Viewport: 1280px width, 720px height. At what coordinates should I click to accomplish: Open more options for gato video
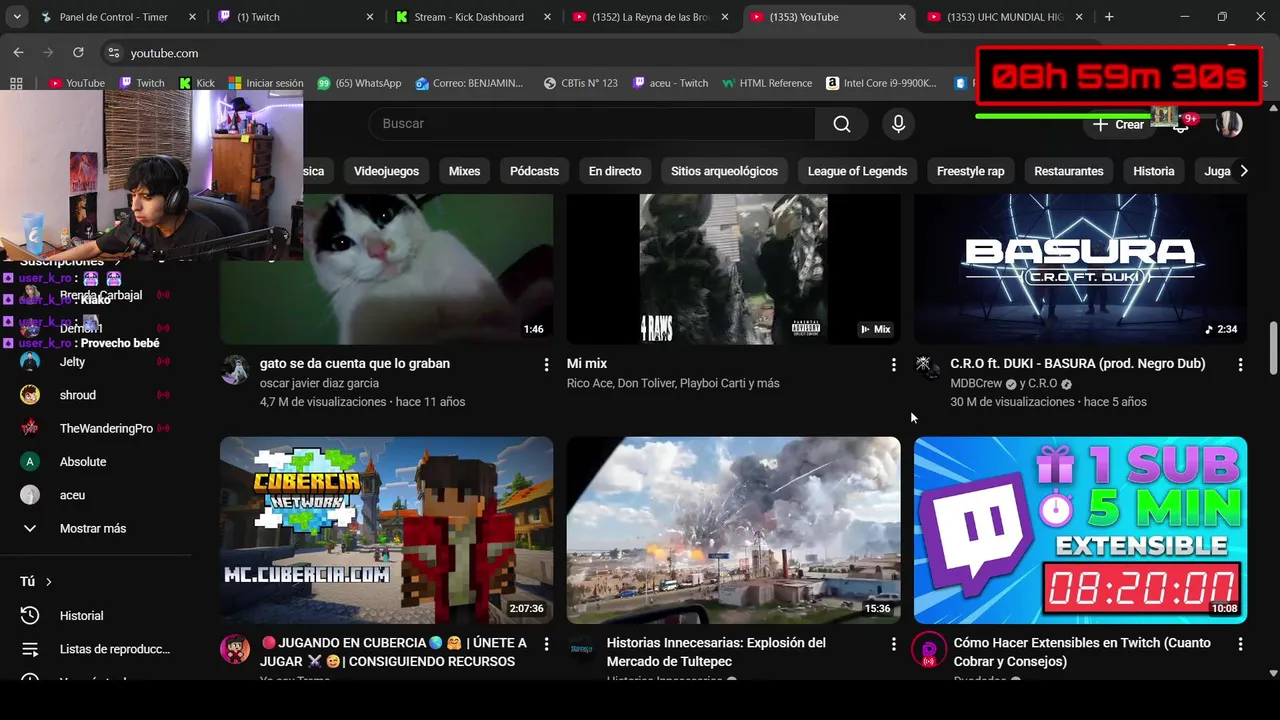tap(546, 365)
